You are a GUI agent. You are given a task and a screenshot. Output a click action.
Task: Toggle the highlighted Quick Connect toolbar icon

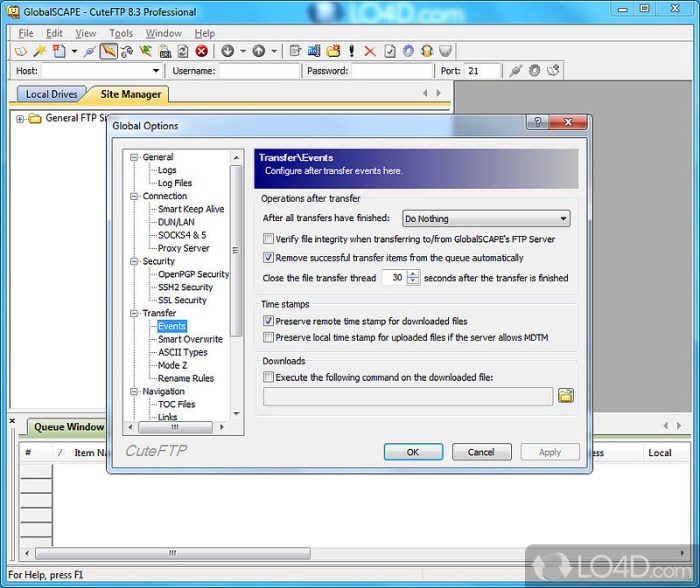click(108, 51)
